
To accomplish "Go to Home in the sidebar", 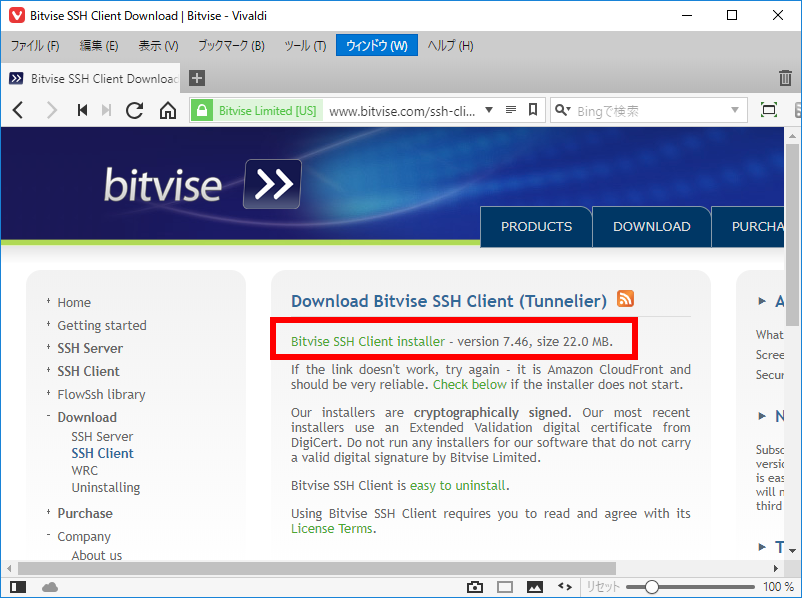I will pyautogui.click(x=74, y=302).
